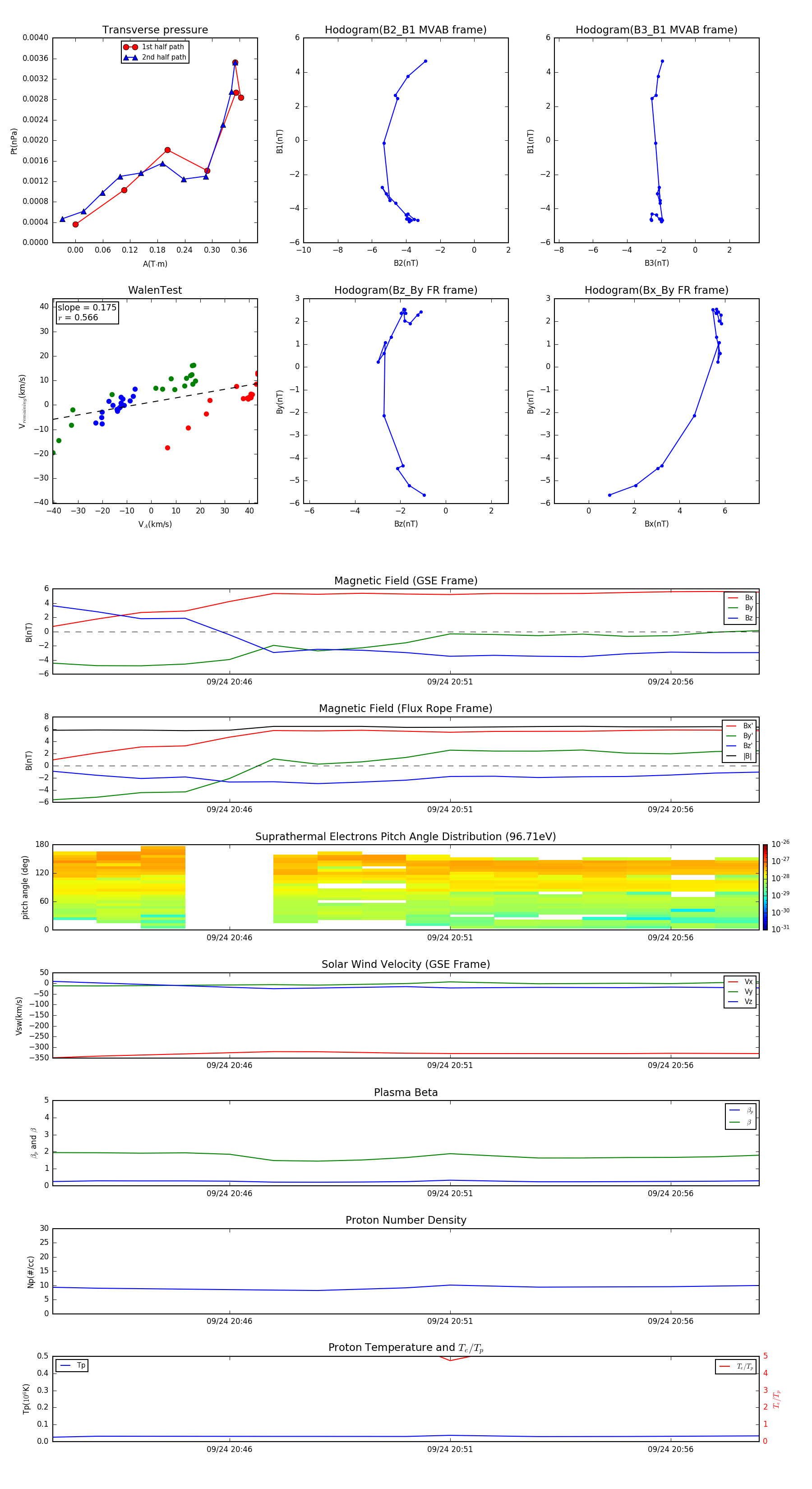
Task: Click the 'Hodogram(Bz_By FR frame)' title
Action: (x=406, y=290)
